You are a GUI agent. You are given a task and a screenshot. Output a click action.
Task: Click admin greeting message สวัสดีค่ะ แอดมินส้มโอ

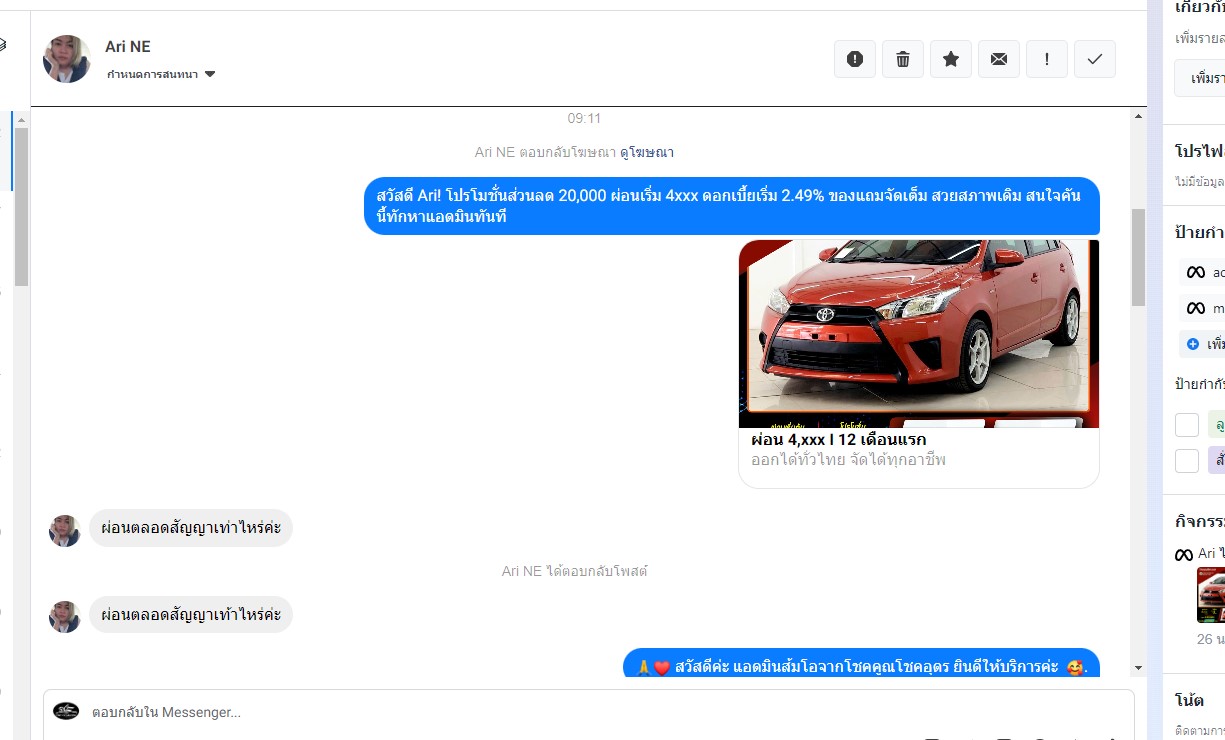862,664
